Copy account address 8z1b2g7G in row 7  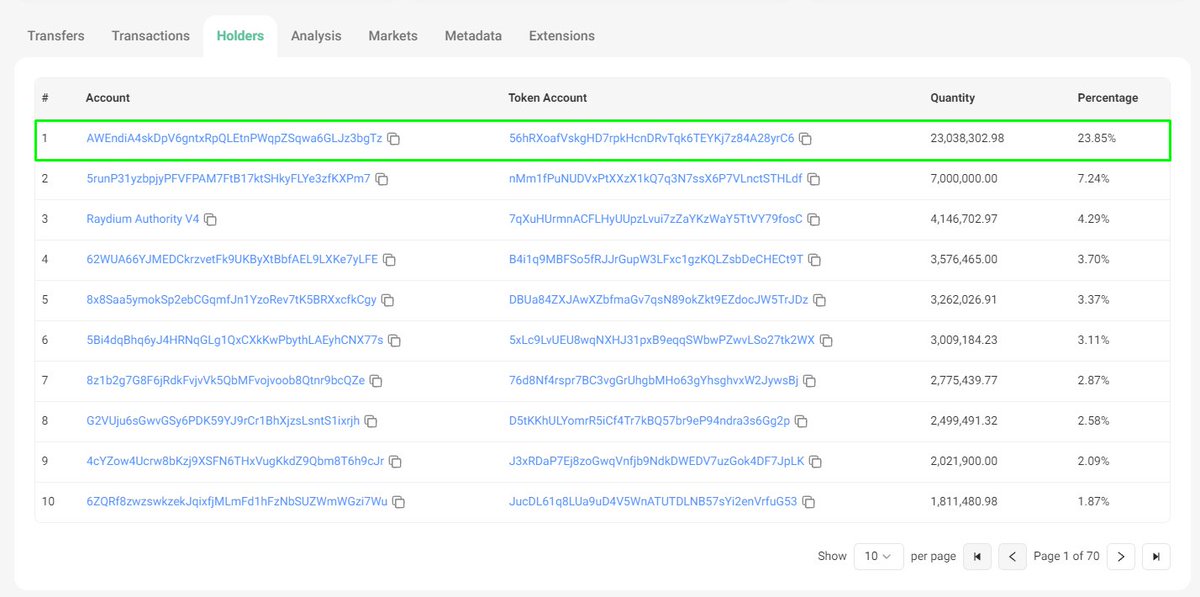point(375,381)
